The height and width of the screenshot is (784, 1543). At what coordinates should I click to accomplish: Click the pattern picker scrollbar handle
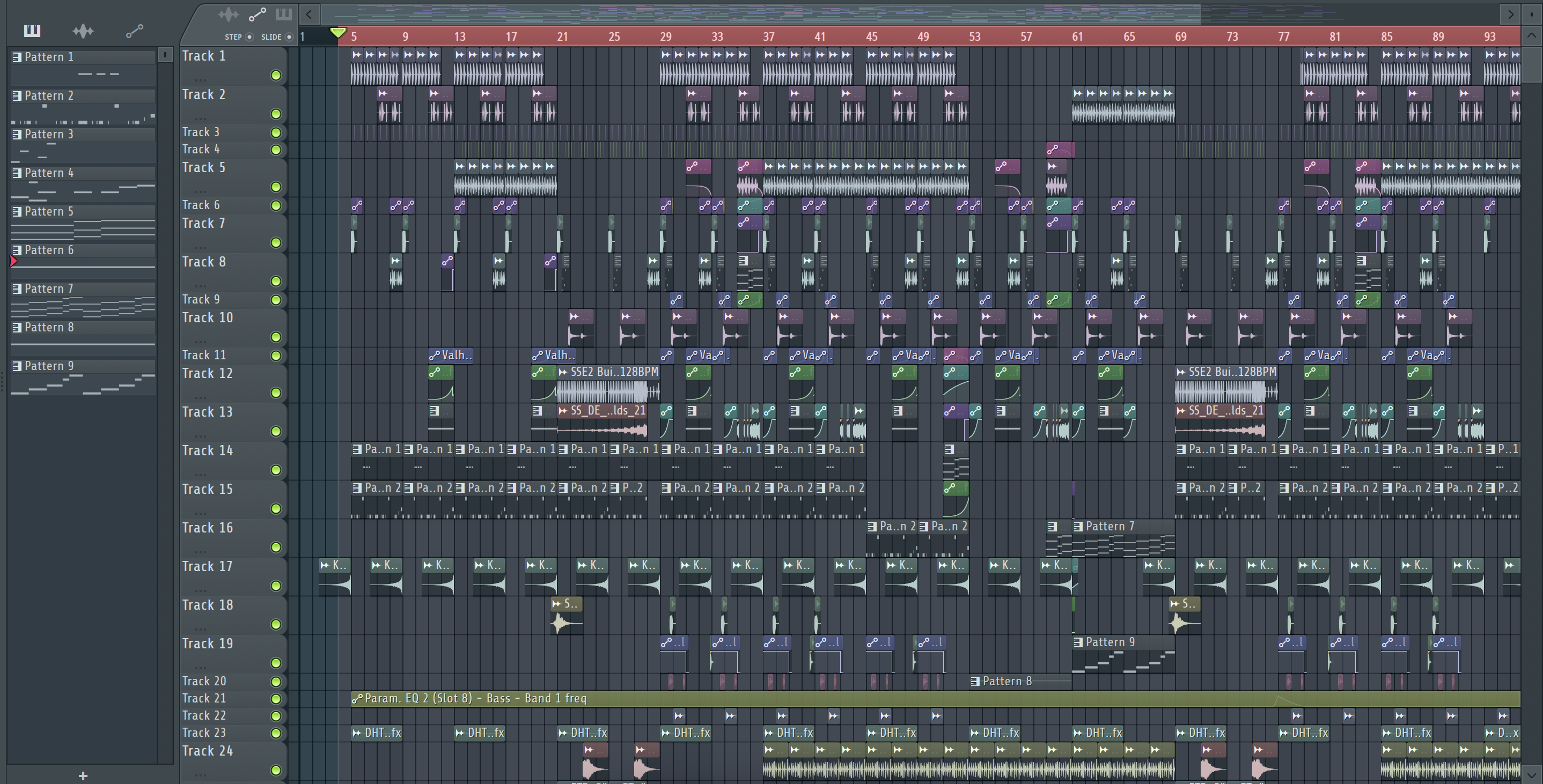165,55
